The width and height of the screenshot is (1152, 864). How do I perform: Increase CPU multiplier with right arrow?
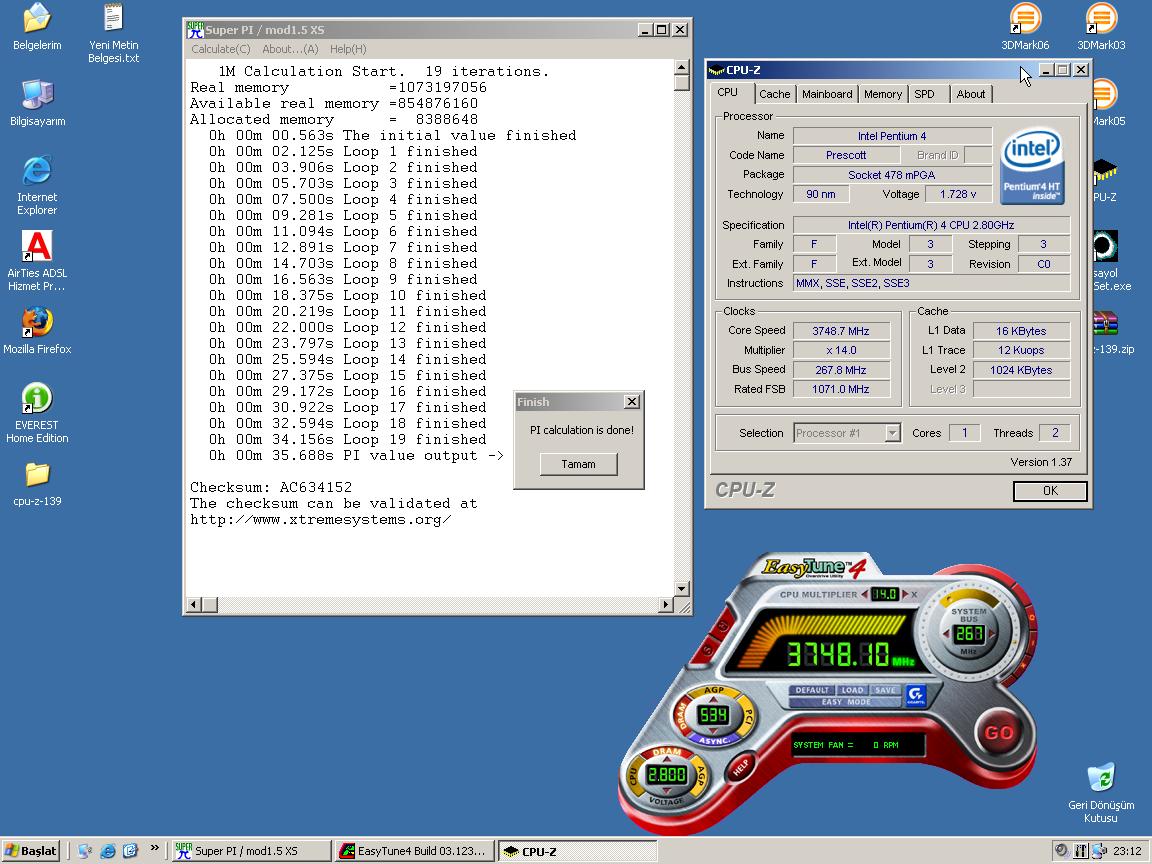905,594
